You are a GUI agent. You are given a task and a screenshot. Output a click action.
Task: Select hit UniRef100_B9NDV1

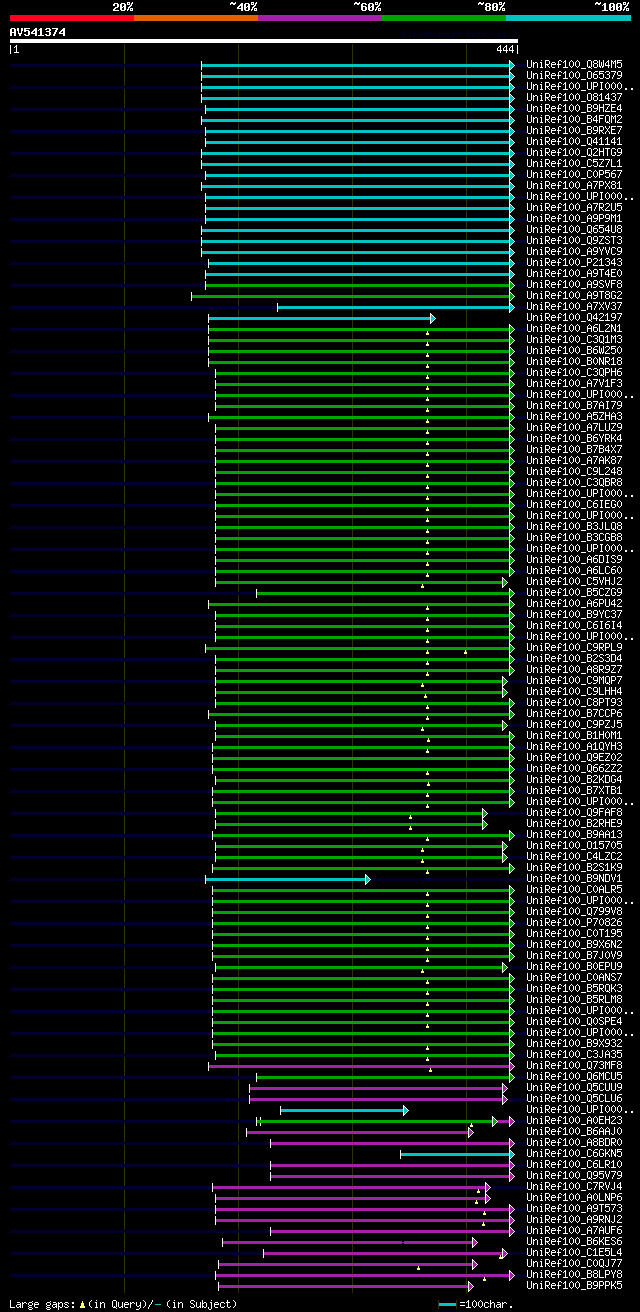(x=575, y=878)
